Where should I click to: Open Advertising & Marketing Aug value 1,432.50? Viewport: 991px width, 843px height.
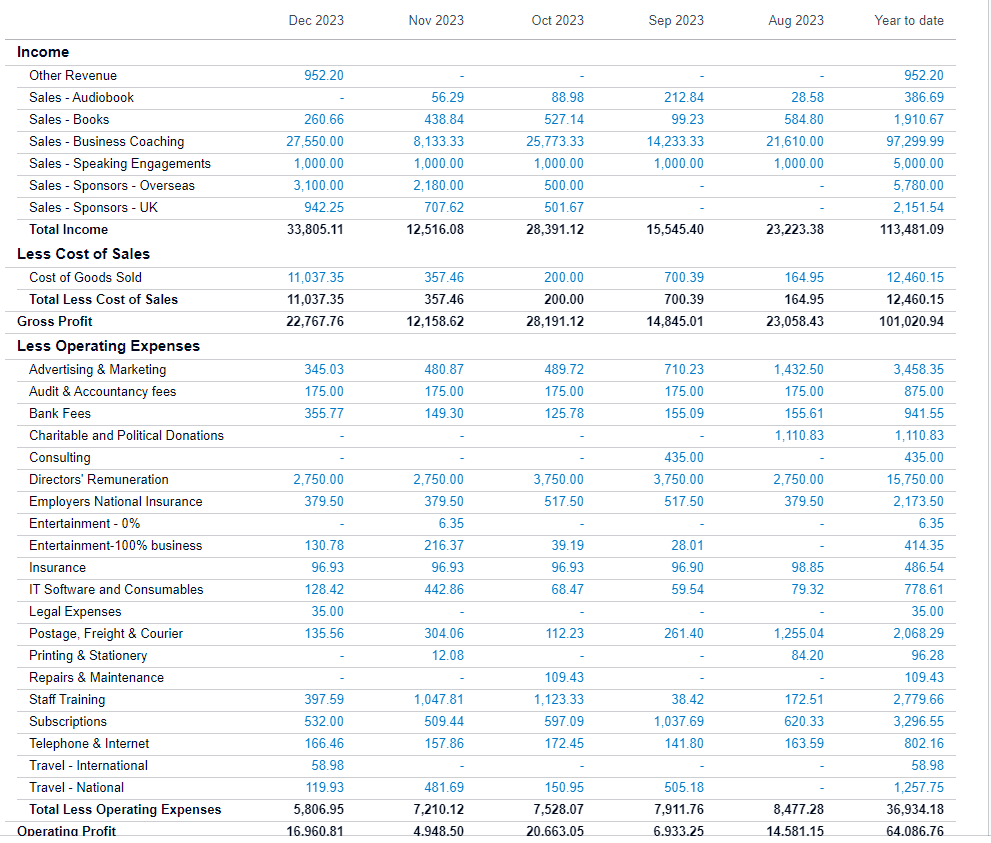(799, 370)
